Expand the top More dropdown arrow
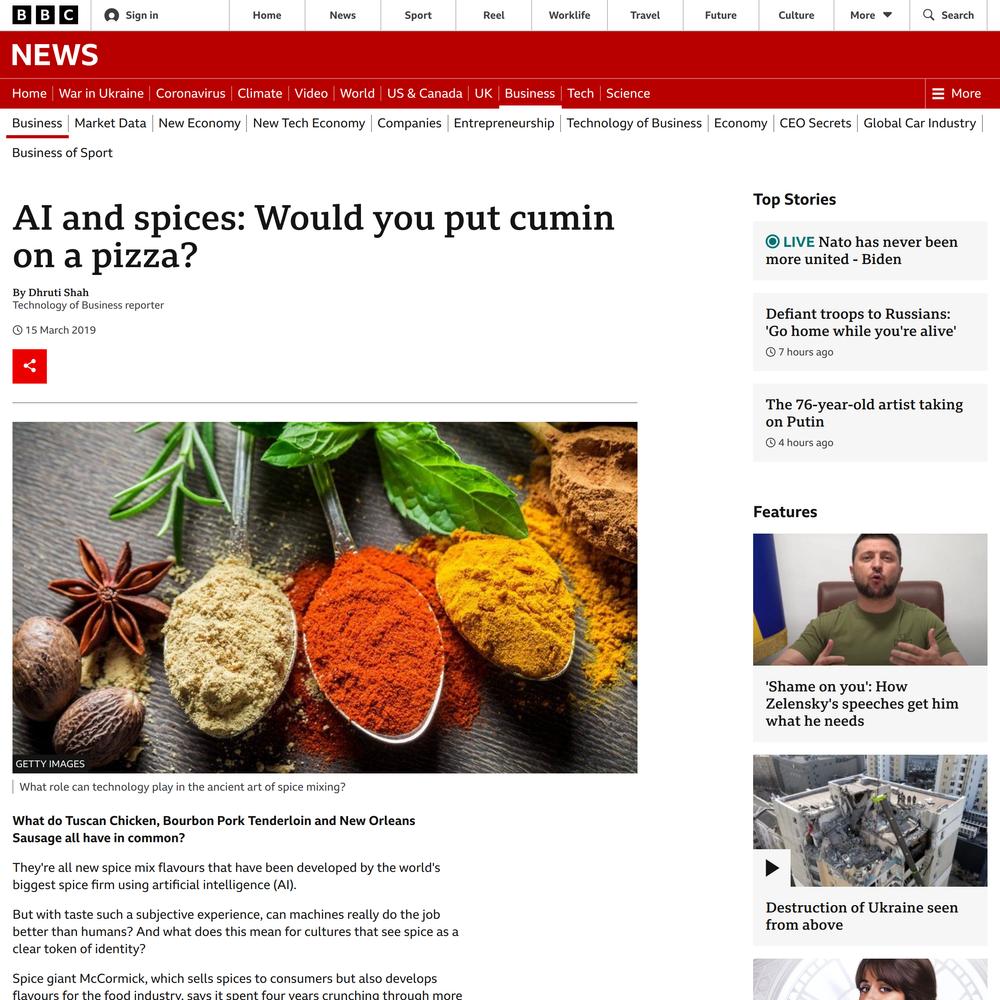The height and width of the screenshot is (1000, 1000). pos(887,15)
